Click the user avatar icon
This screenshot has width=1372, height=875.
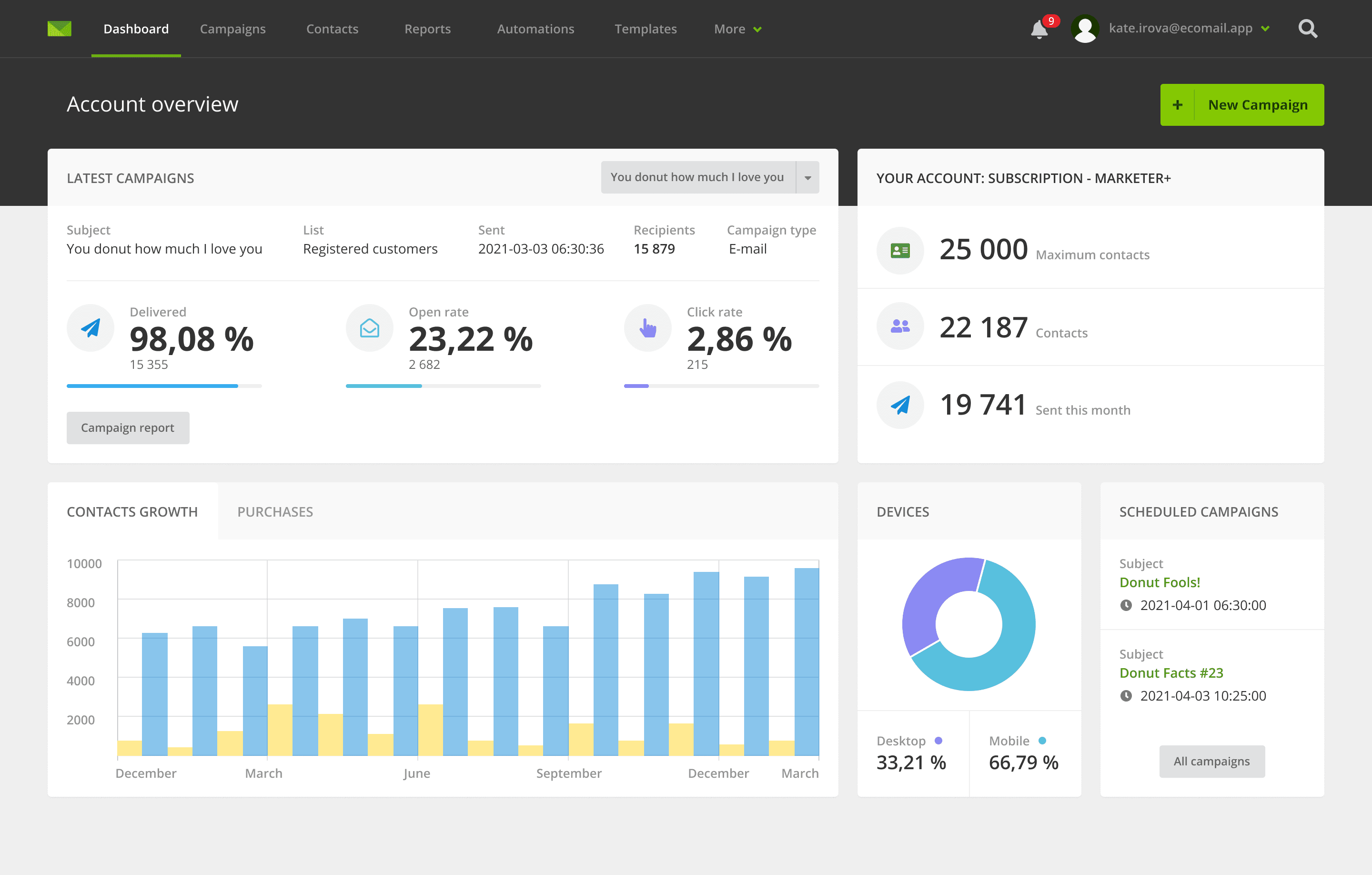pyautogui.click(x=1085, y=29)
